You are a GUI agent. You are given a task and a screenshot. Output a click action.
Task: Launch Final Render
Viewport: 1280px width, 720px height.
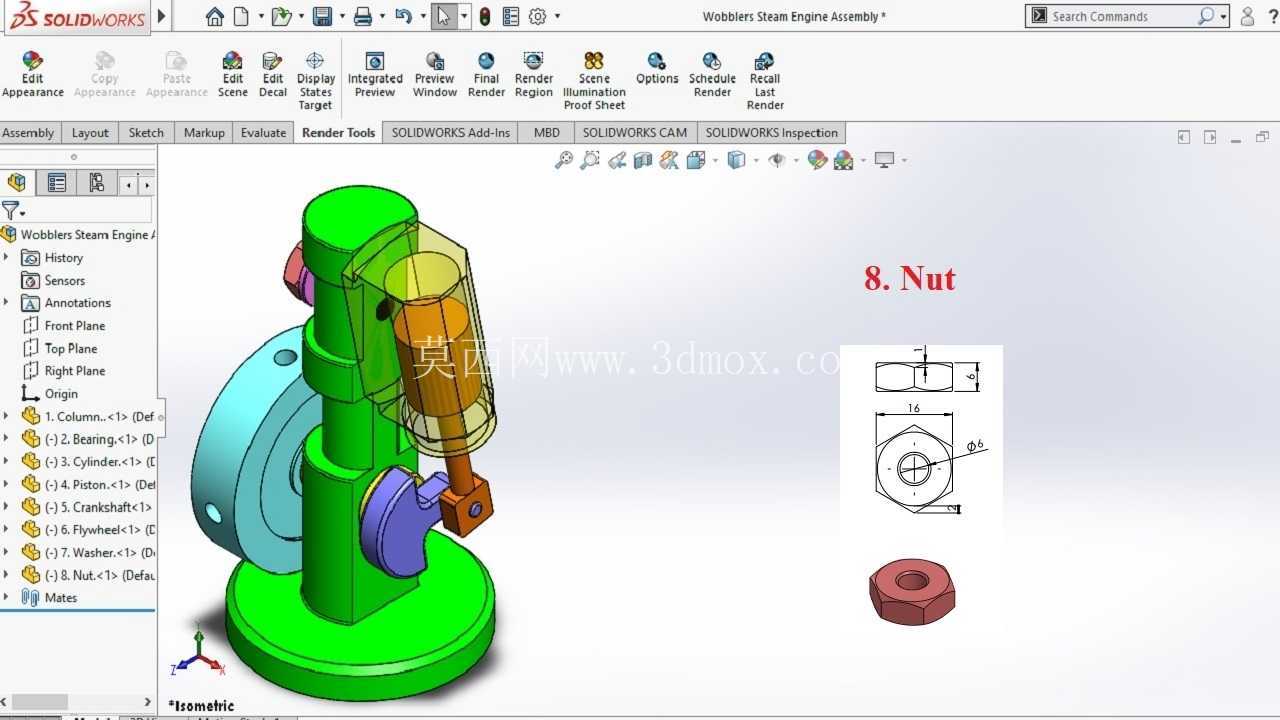[x=486, y=75]
